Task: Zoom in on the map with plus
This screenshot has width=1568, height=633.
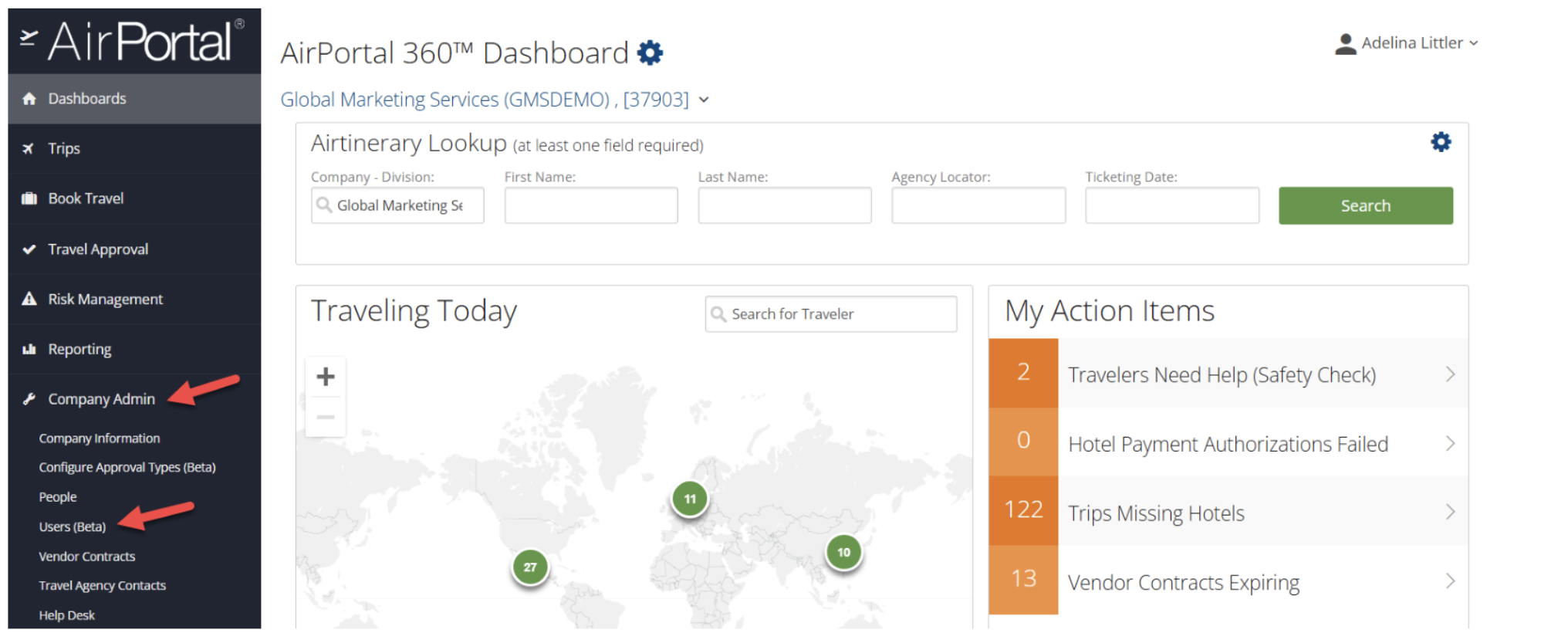Action: click(326, 377)
